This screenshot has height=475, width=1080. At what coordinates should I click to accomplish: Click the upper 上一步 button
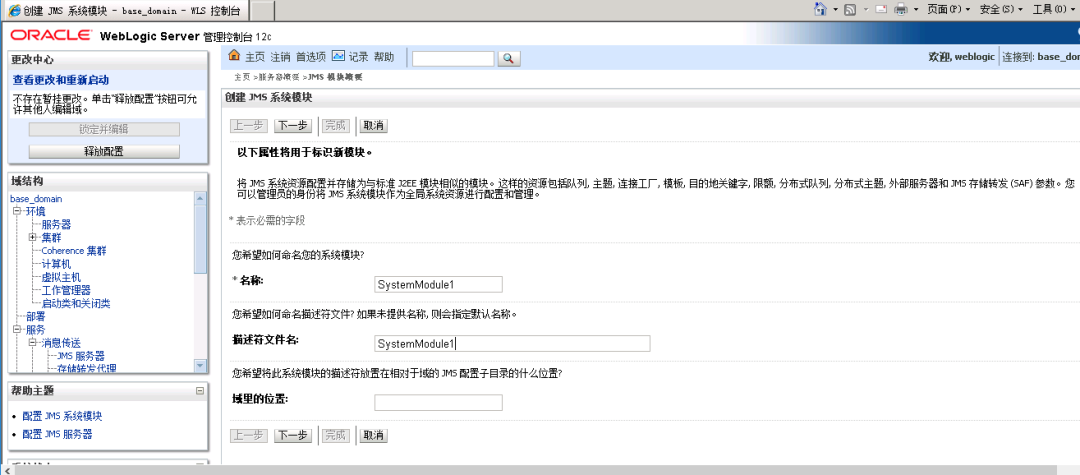[248, 126]
